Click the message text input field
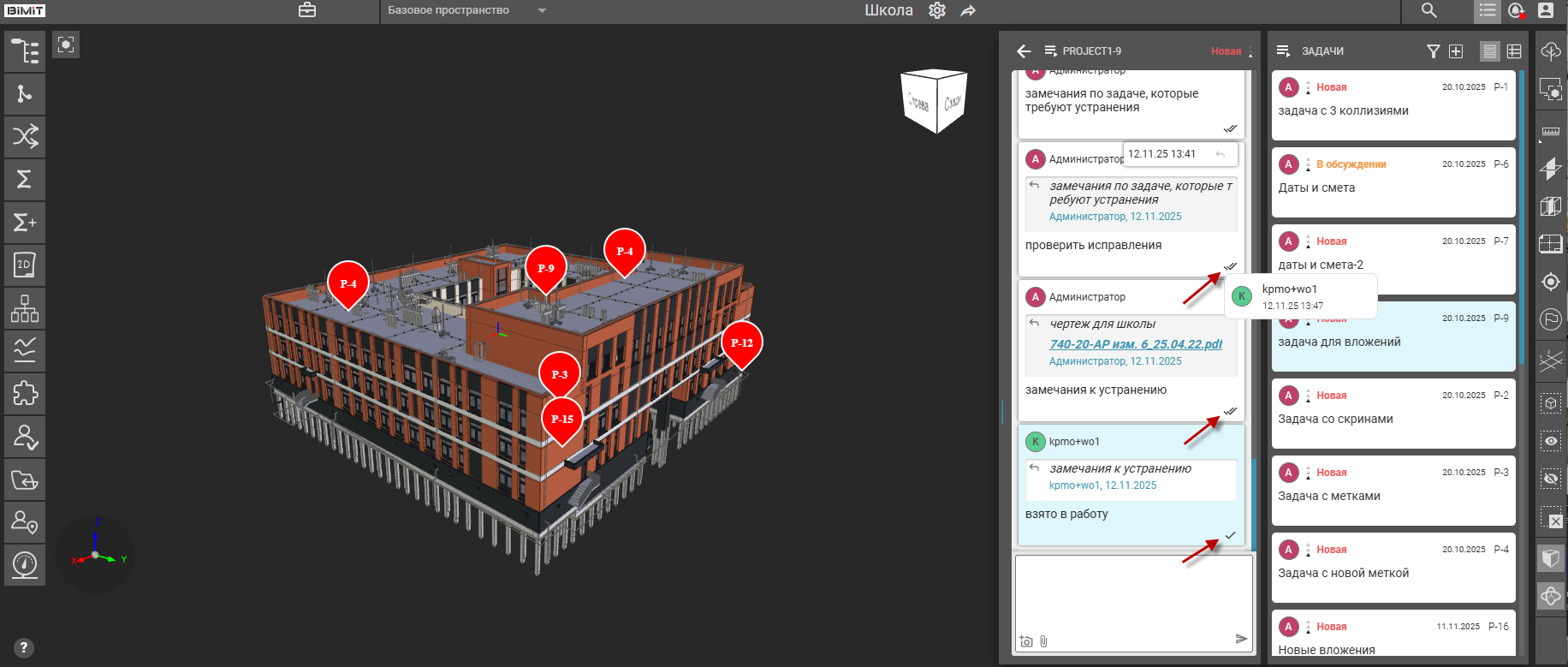The width and height of the screenshot is (1568, 667). [x=1132, y=593]
